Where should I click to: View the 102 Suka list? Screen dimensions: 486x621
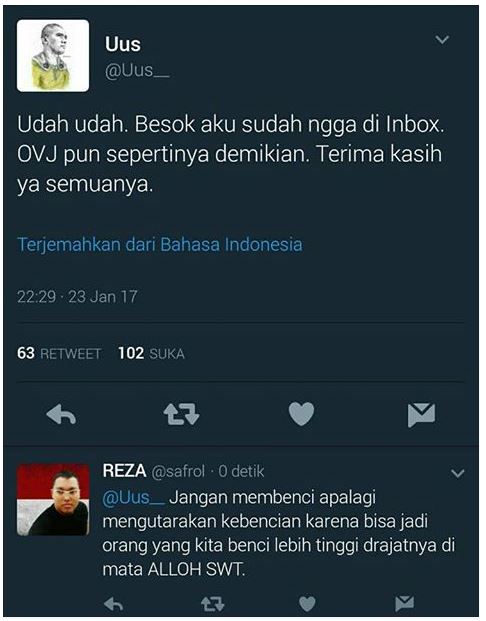click(151, 353)
